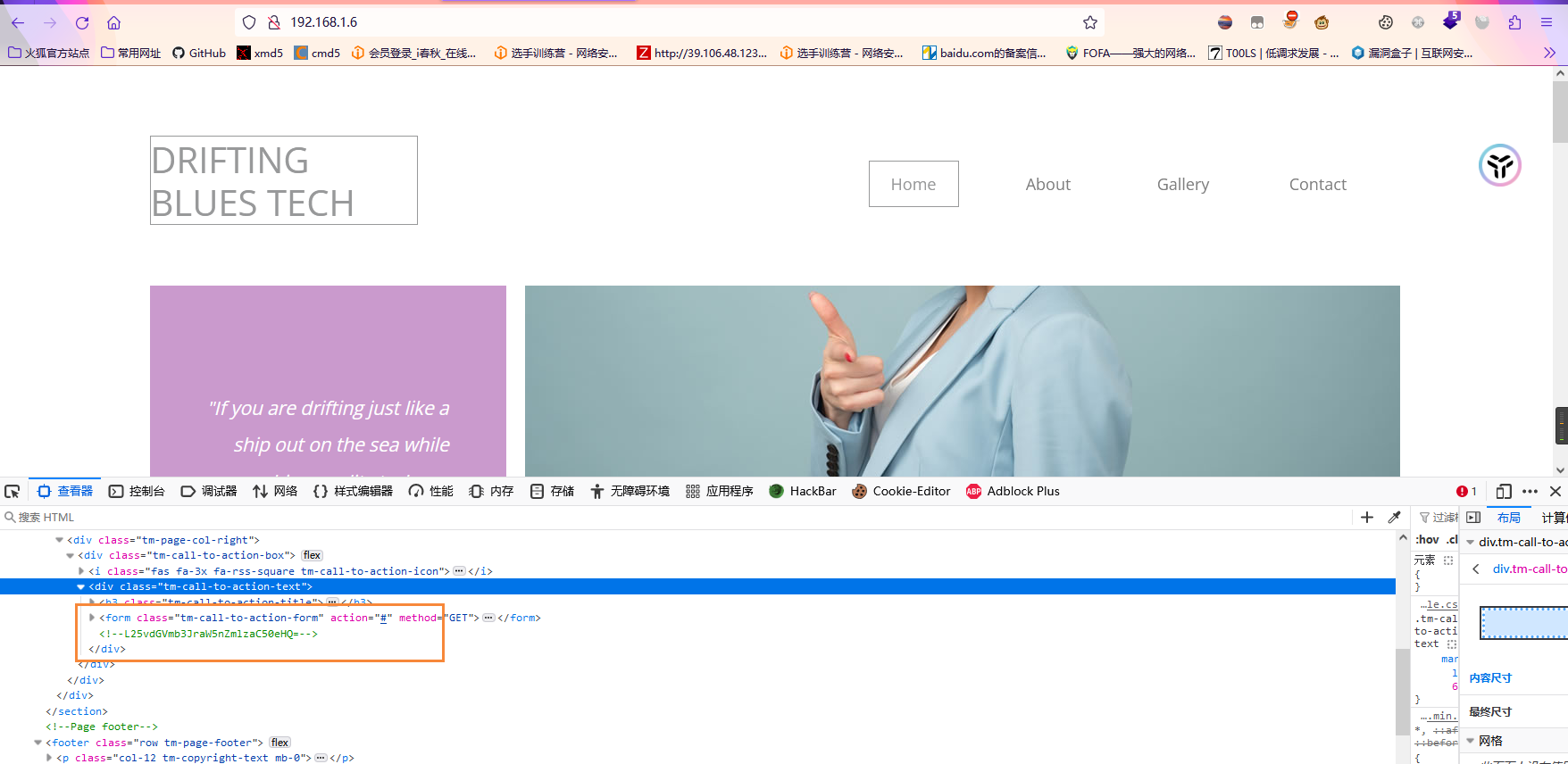This screenshot has width=1568, height=764.
Task: Show more bookmarks with the chevron
Action: 1549,53
